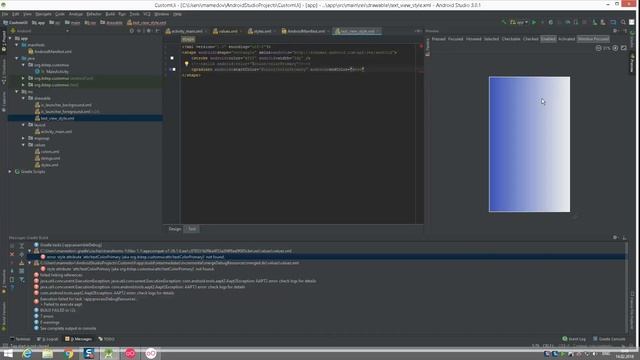Toggle the Selected state in Preview
Image resolution: width=640 pixels, height=360 pixels.
pyautogui.click(x=491, y=39)
